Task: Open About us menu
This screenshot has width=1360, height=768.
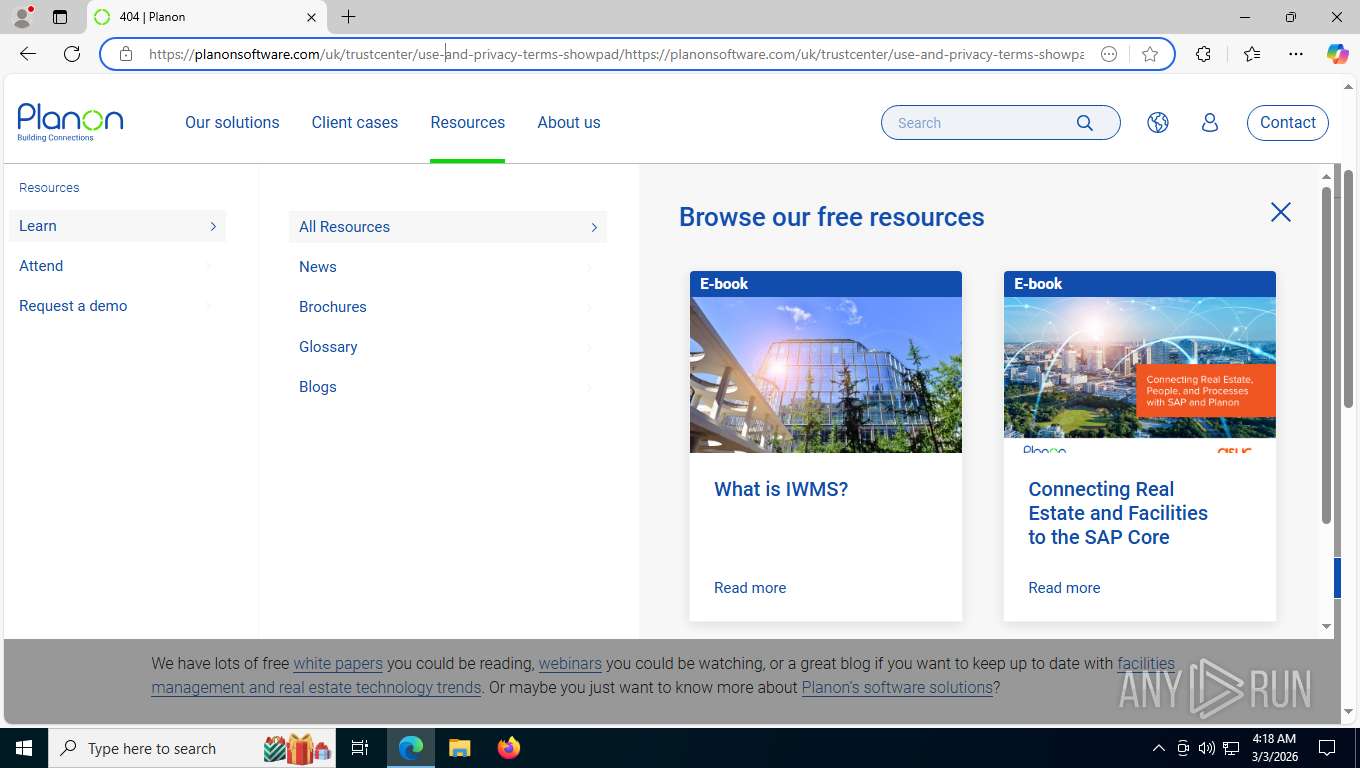Action: tap(569, 122)
